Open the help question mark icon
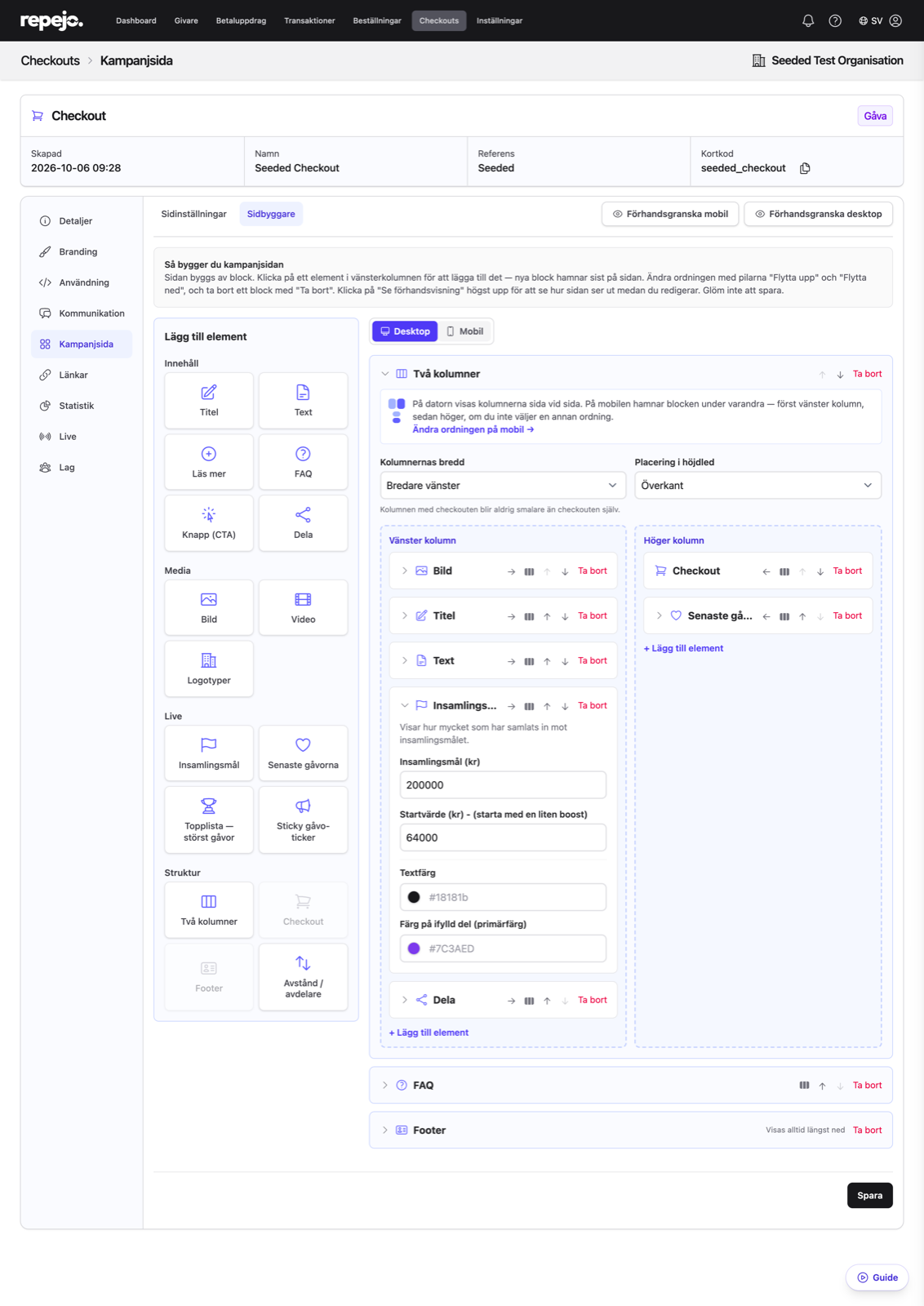 point(835,20)
